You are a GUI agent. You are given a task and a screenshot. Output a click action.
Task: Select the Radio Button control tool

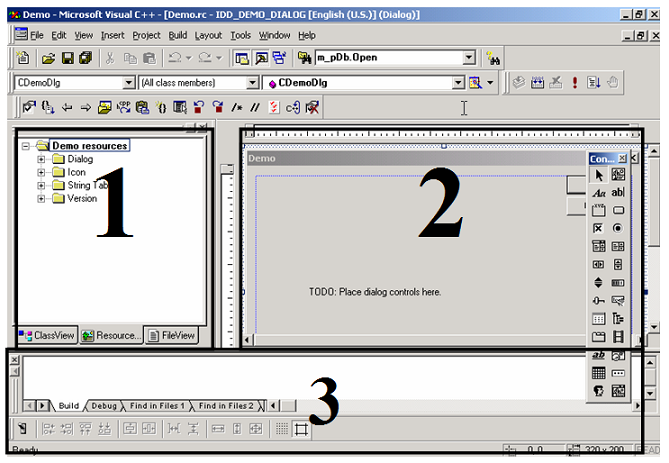point(618,229)
